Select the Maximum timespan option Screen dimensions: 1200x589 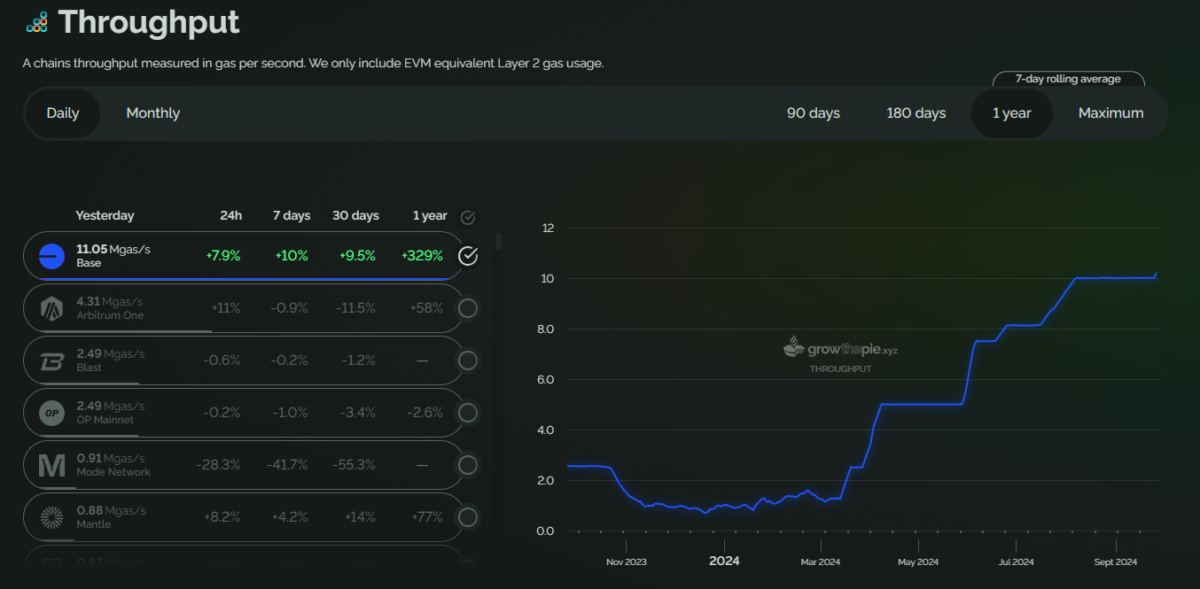[x=1111, y=113]
